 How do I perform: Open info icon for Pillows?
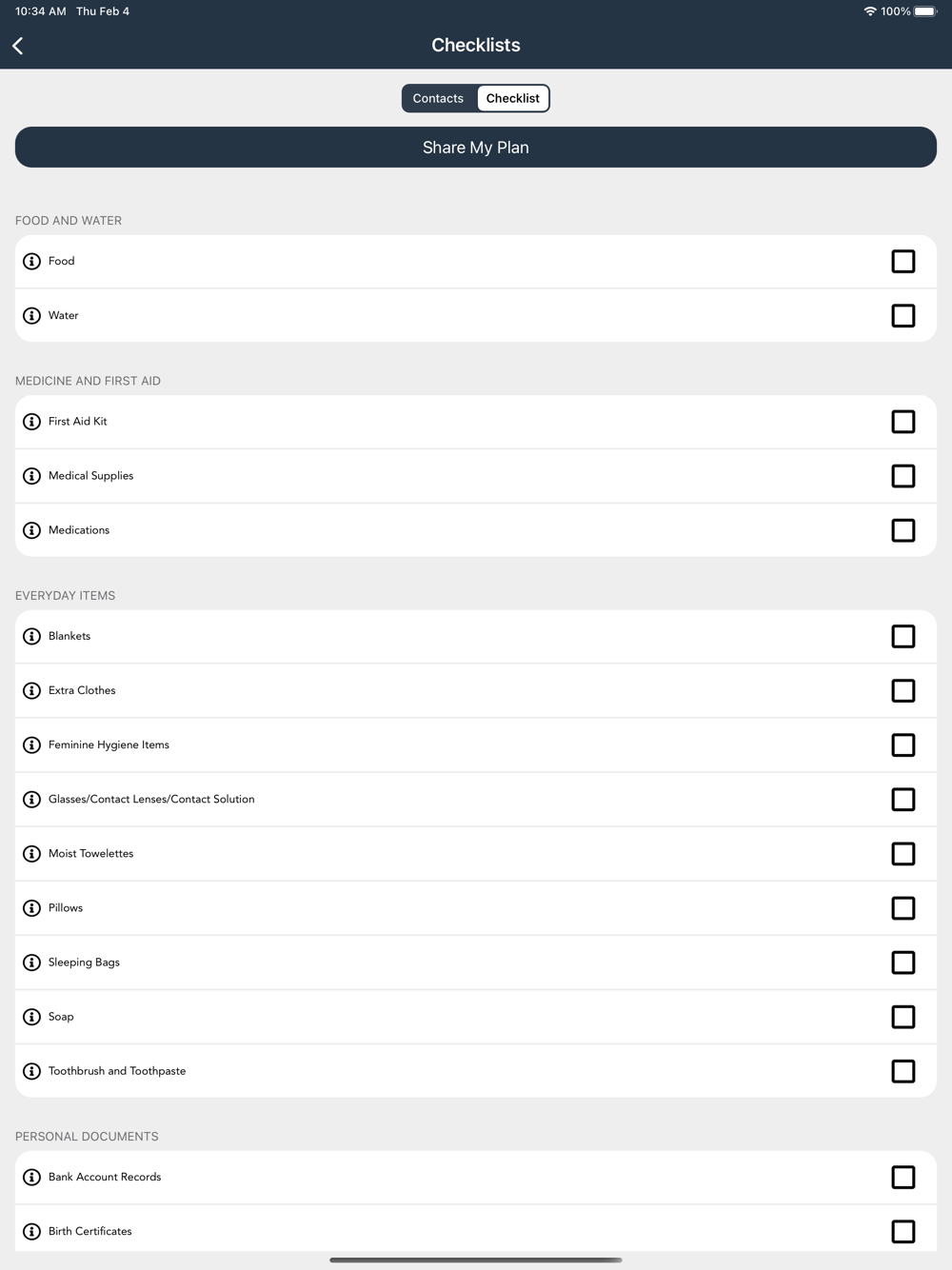click(x=31, y=907)
